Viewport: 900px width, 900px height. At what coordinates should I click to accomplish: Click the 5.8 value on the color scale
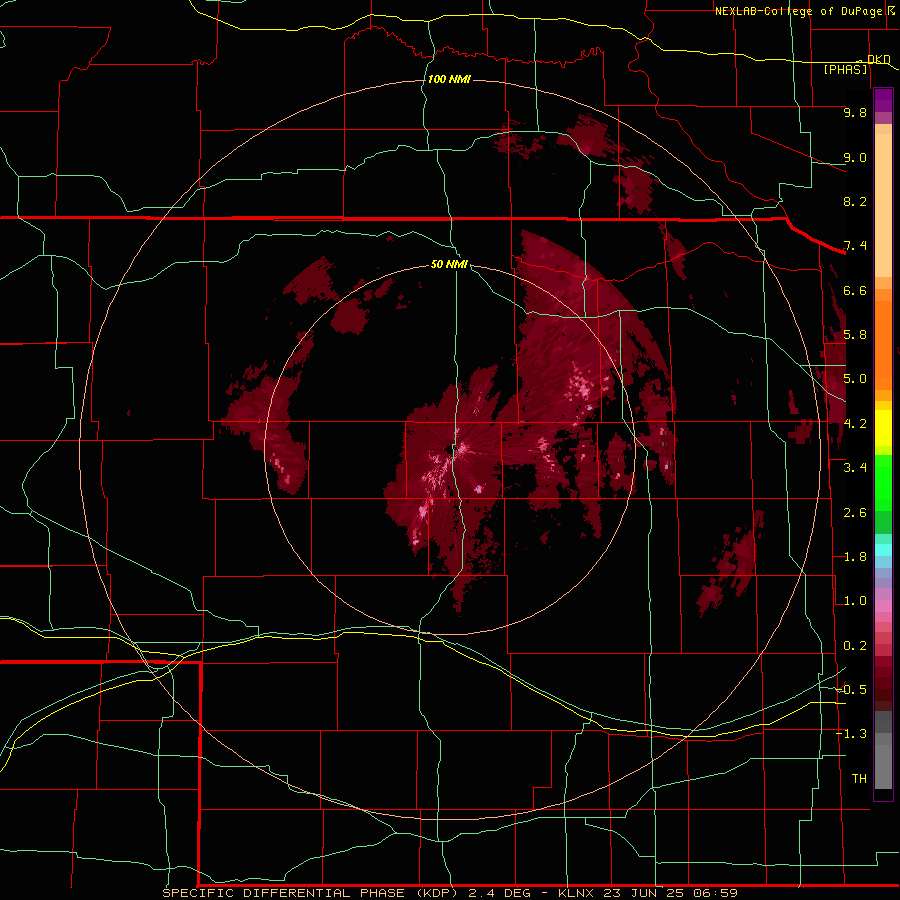pos(855,335)
